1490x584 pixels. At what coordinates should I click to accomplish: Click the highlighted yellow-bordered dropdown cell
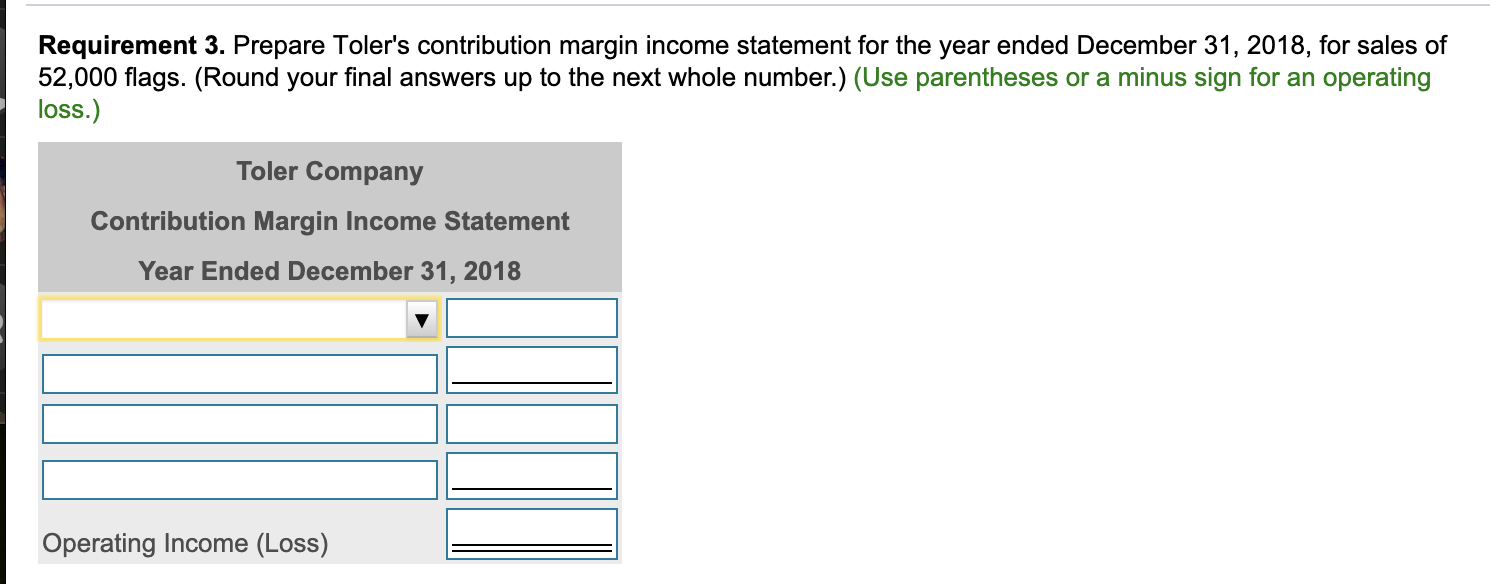pos(238,318)
